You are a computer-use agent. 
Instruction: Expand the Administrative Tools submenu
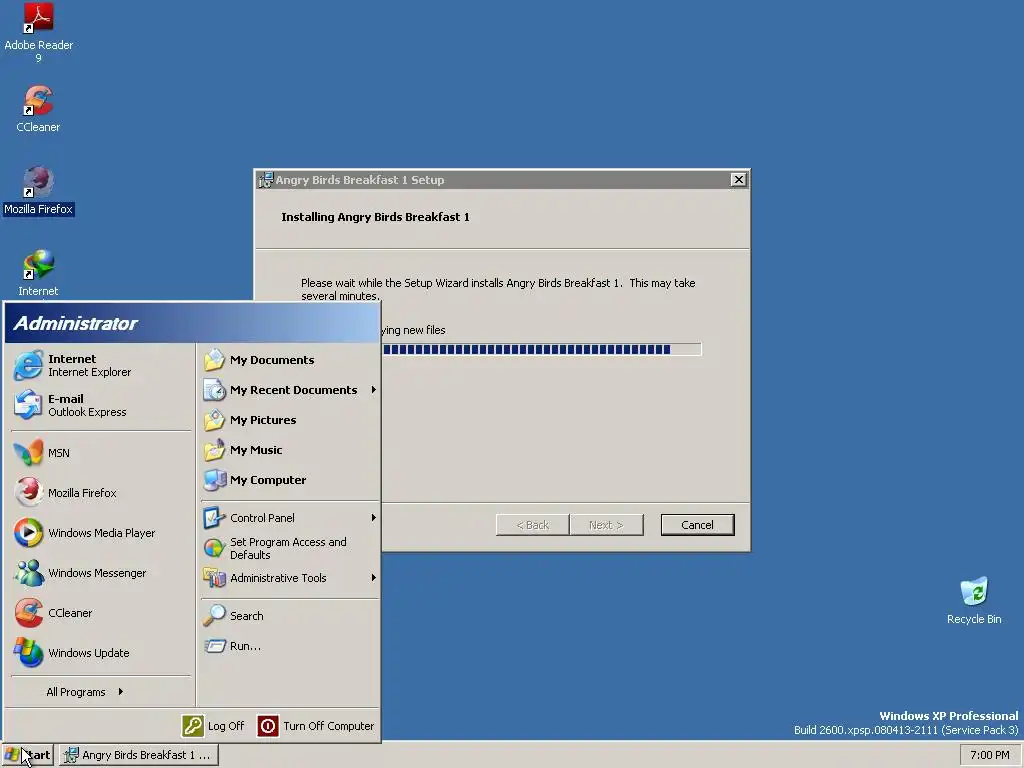289,578
